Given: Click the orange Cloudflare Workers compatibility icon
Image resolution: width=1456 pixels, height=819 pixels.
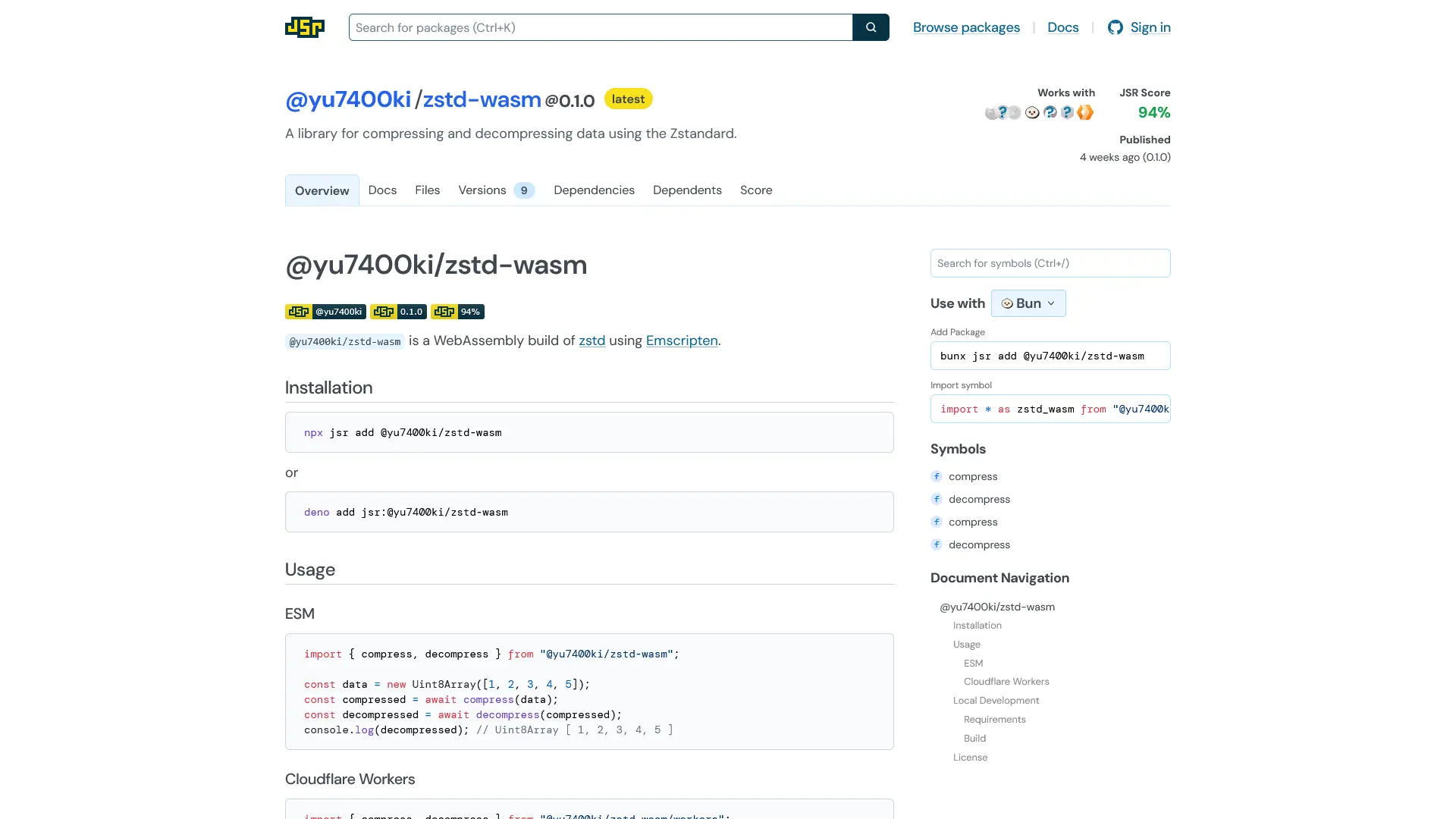Looking at the screenshot, I should [1085, 112].
